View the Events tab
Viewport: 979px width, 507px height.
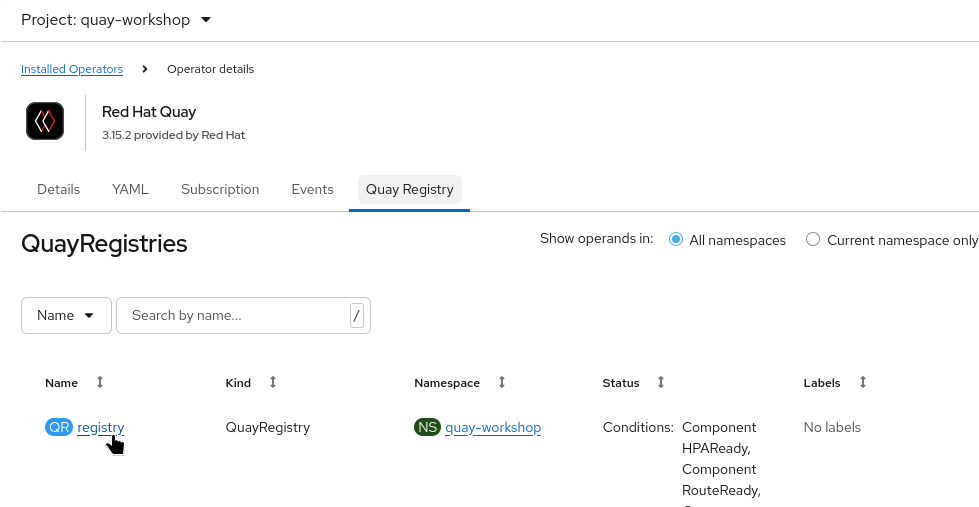(312, 189)
